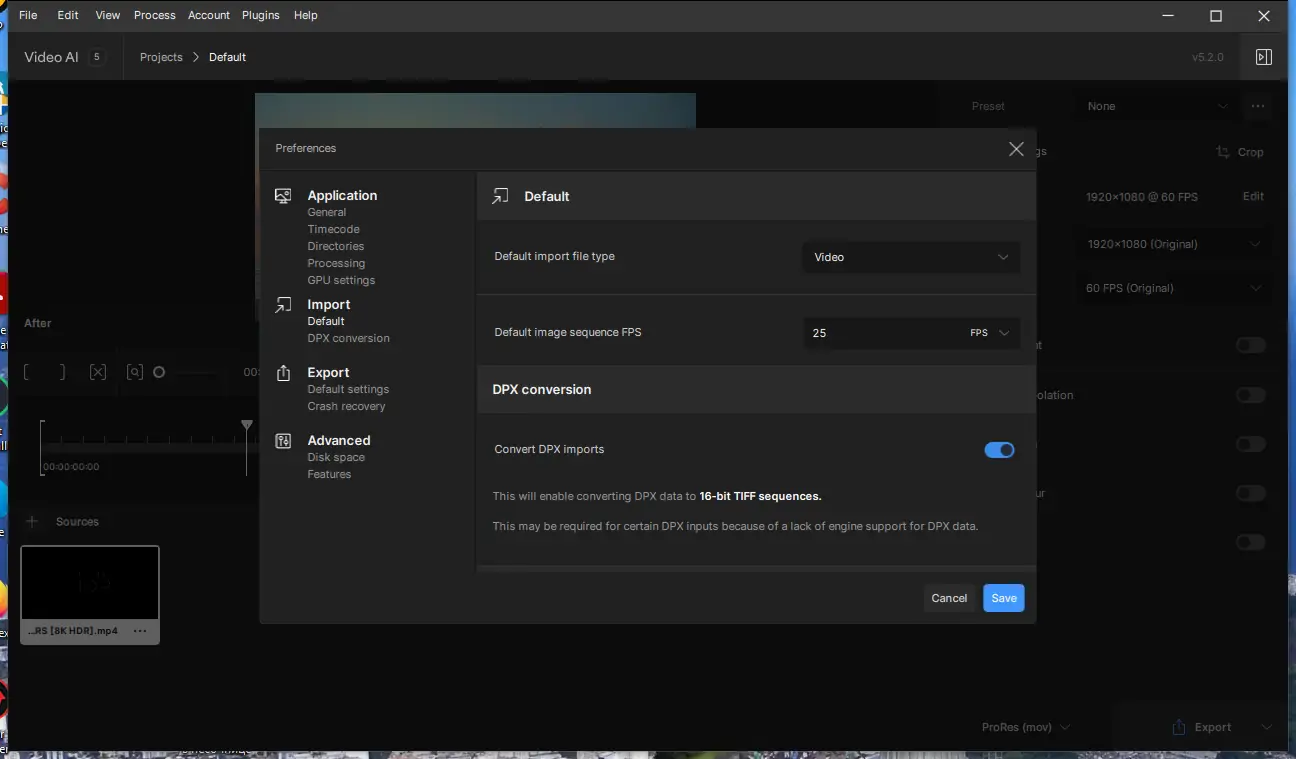Open Directories settings under Application

(336, 247)
